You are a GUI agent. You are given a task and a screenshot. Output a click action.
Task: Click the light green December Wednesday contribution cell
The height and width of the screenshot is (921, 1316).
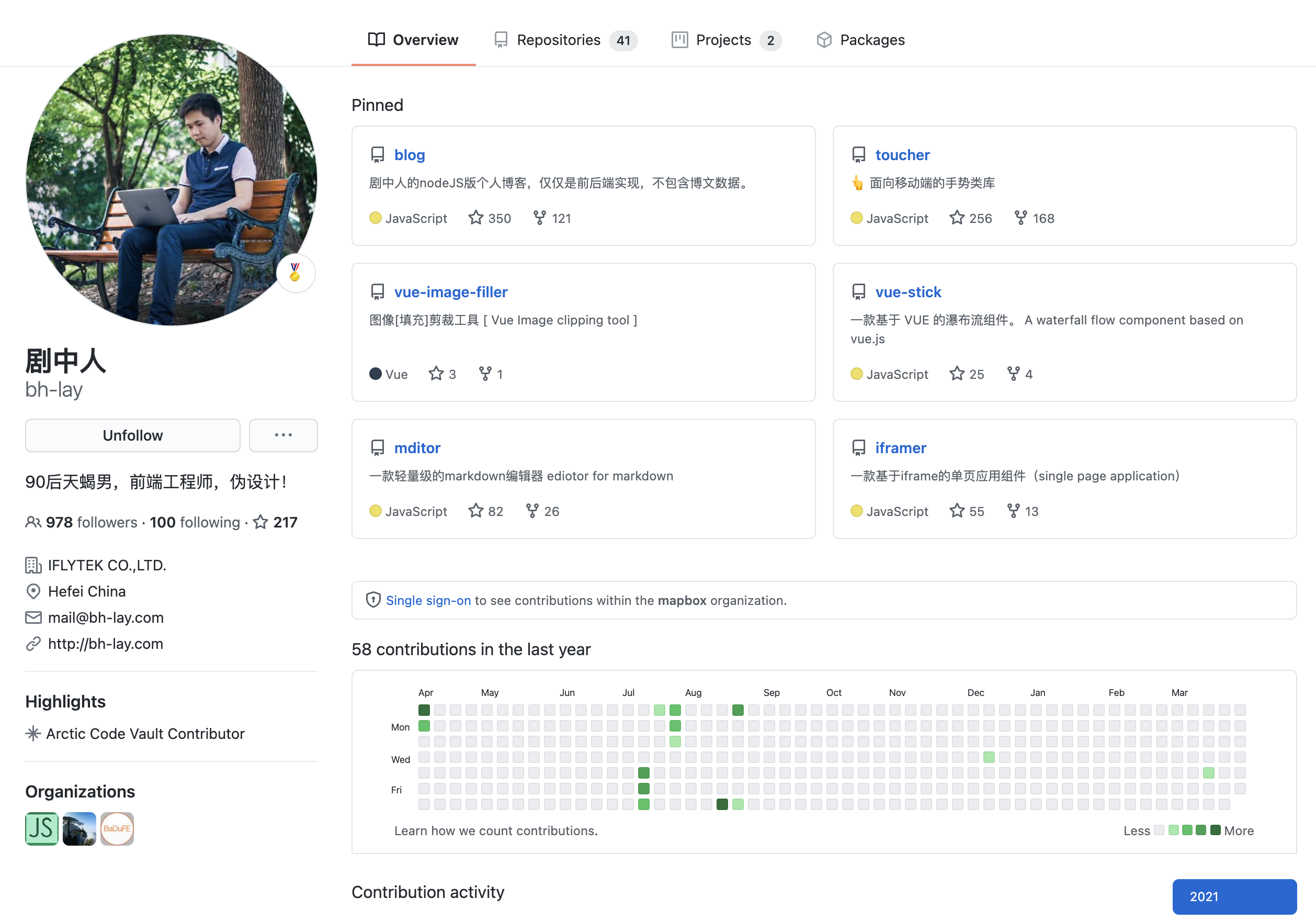989,757
